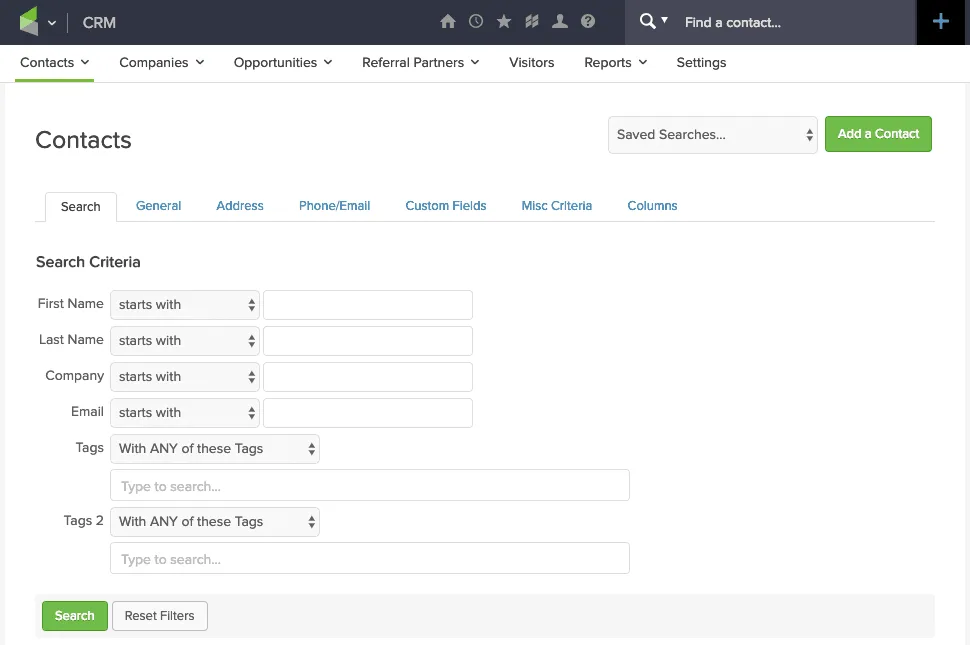The height and width of the screenshot is (645, 970).
Task: Click the blue plus quick-add icon
Action: pos(941,22)
